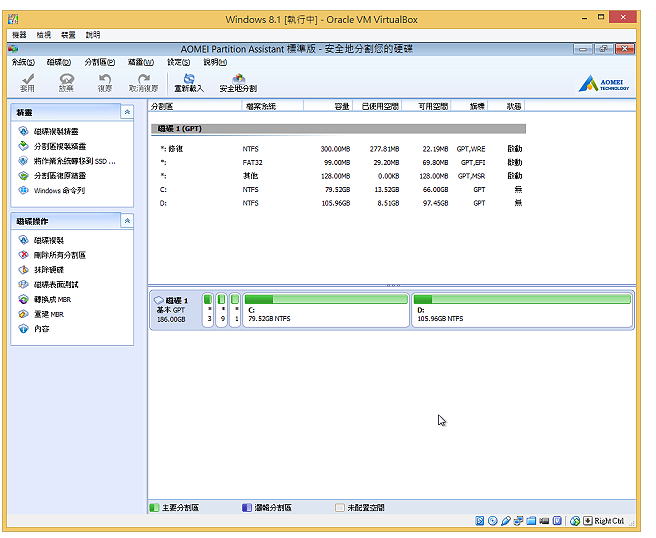Choose delete all partitions (刪除所有分割區)
Viewport: 656px width, 538px height.
point(59,255)
